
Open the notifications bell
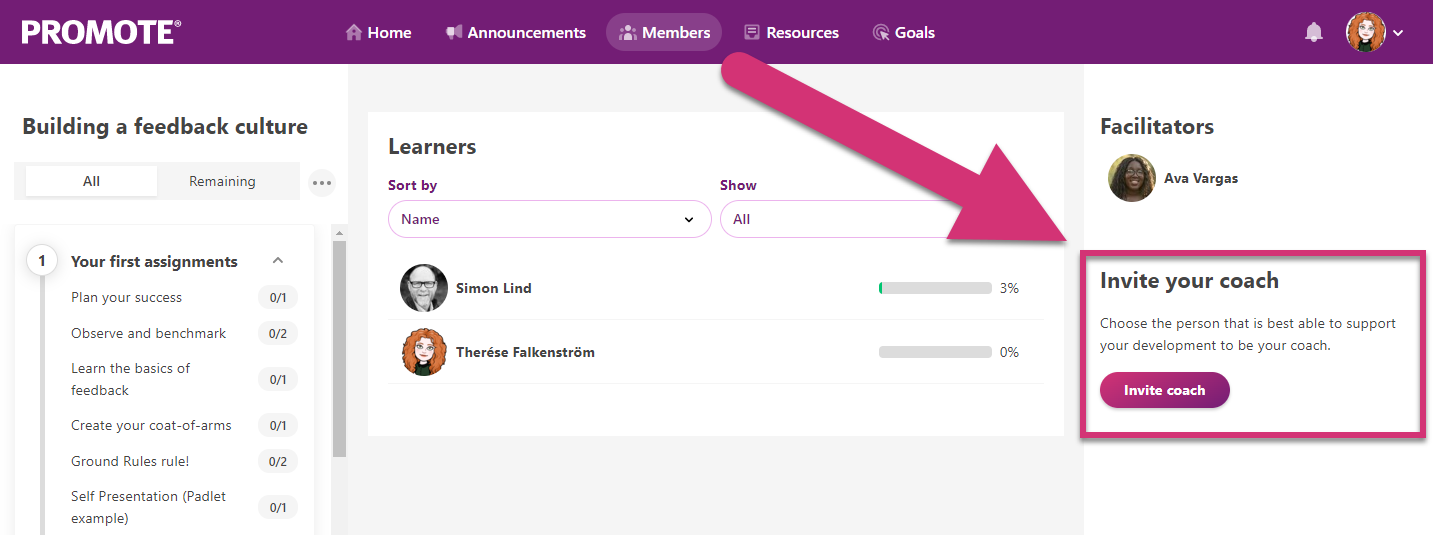tap(1314, 32)
